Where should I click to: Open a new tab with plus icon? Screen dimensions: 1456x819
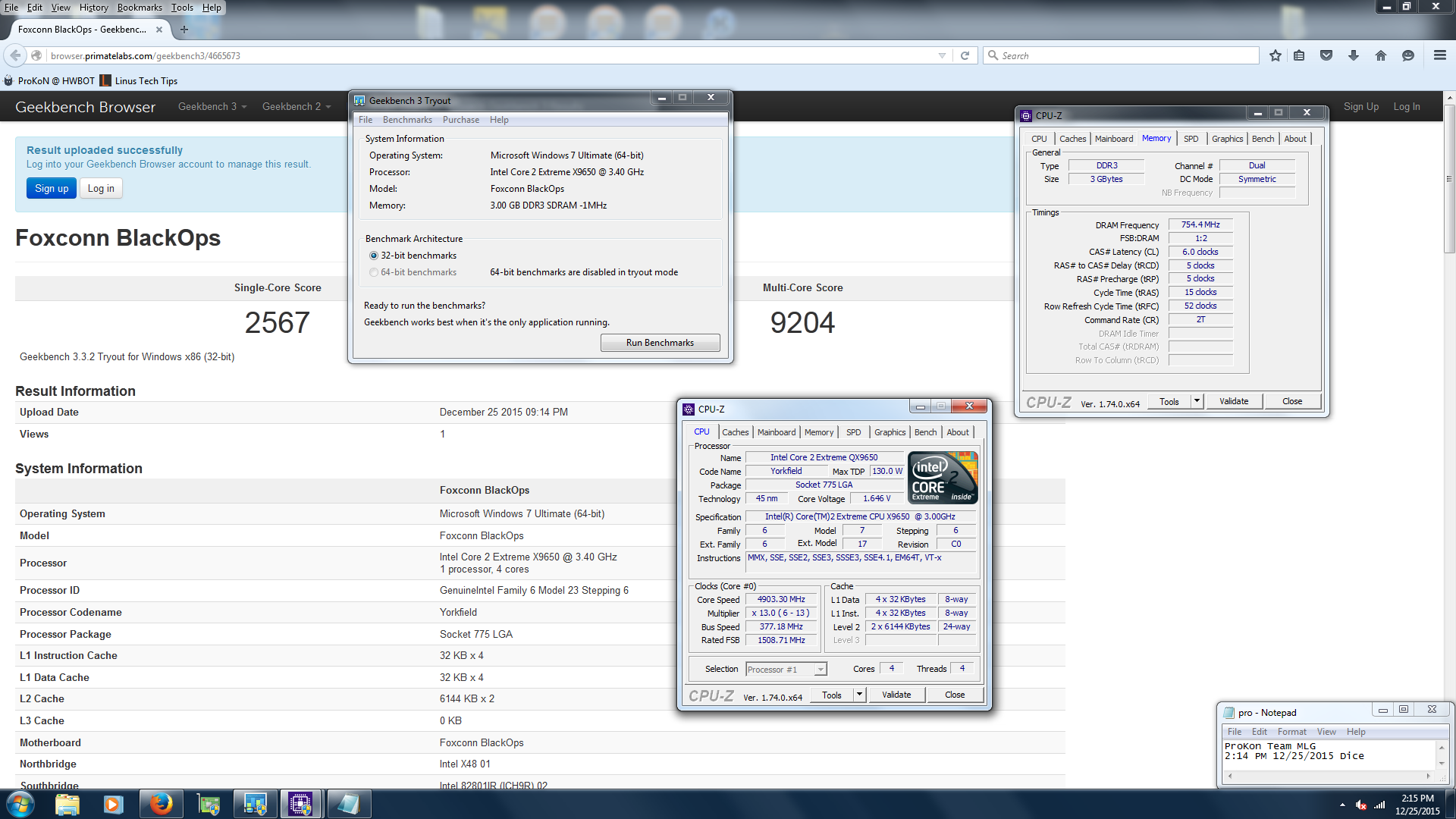point(184,30)
